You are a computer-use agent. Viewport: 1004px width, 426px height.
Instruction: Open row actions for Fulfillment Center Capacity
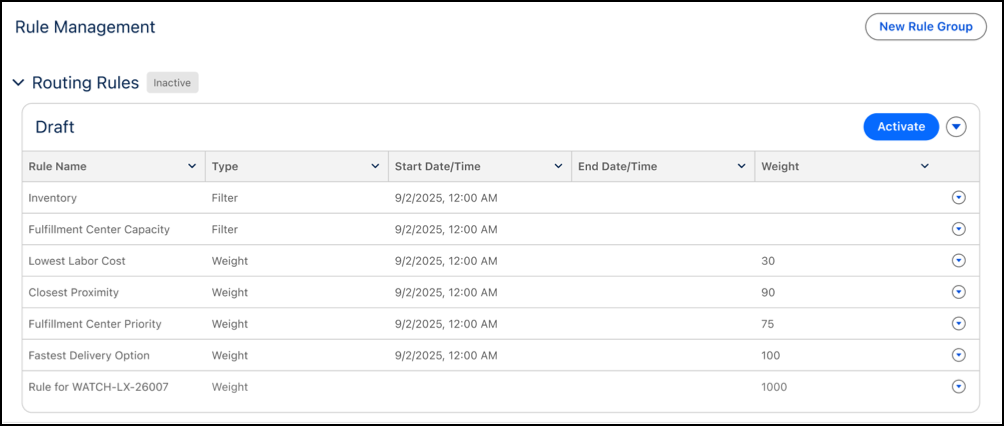pyautogui.click(x=958, y=229)
